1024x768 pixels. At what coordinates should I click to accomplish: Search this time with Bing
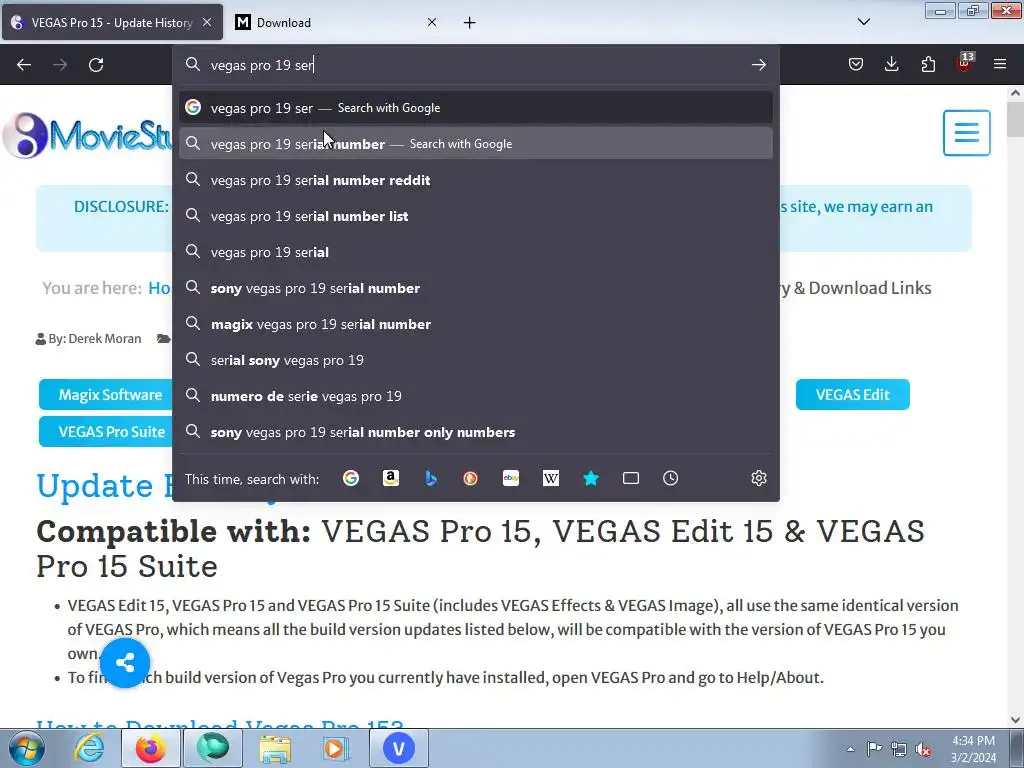tap(431, 479)
